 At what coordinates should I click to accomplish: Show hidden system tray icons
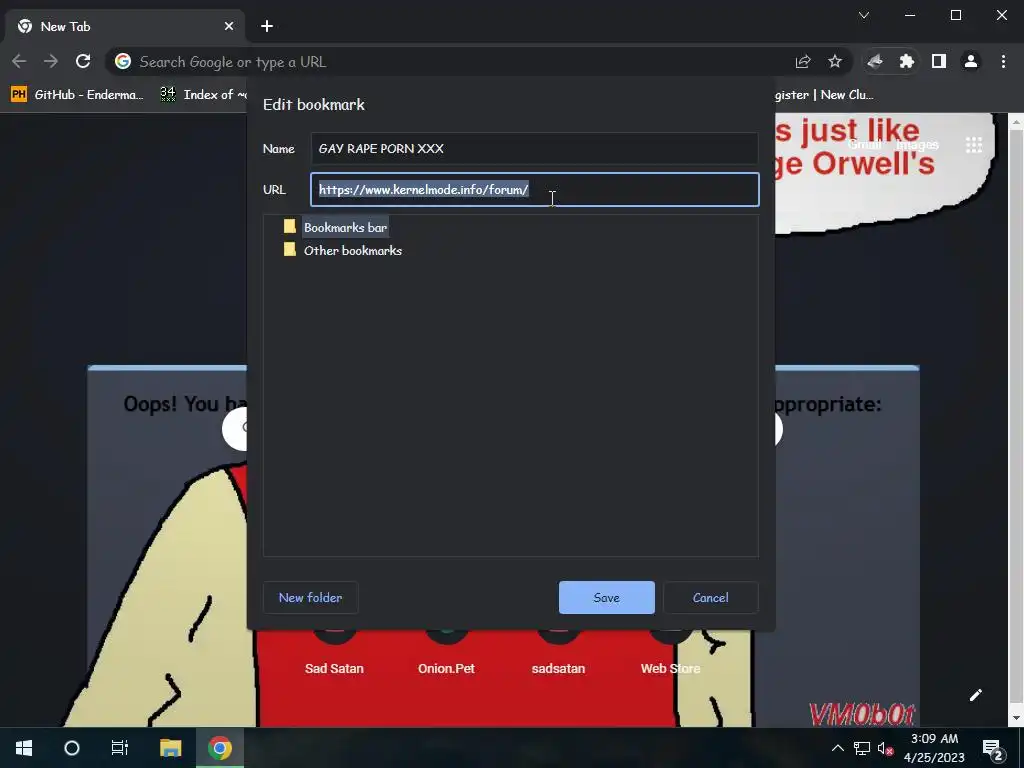tap(837, 748)
